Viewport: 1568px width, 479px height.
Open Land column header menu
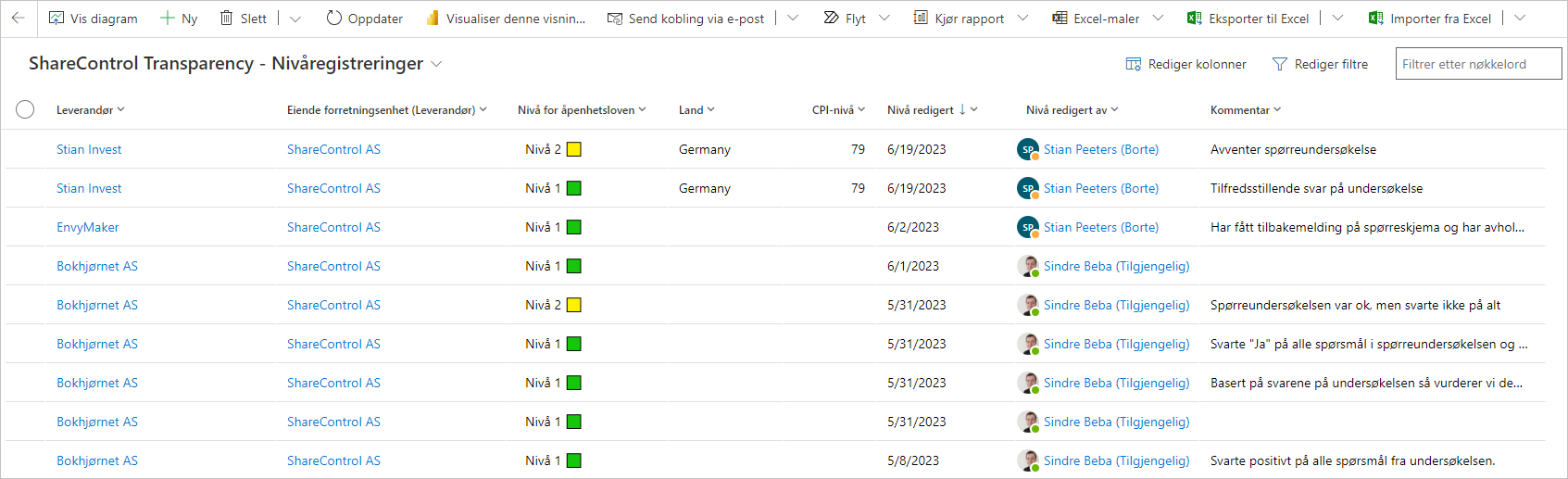point(696,109)
